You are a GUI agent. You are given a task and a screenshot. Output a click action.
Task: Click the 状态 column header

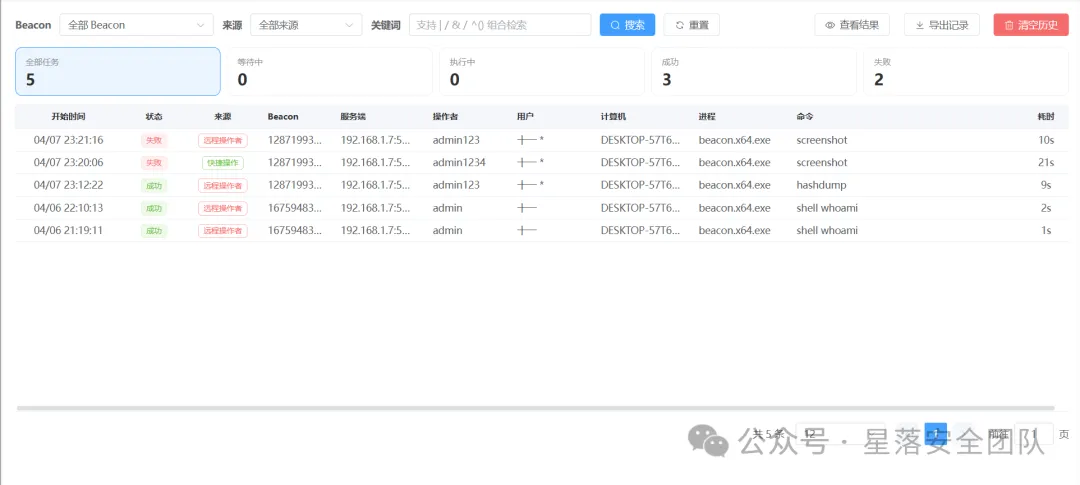[154, 116]
